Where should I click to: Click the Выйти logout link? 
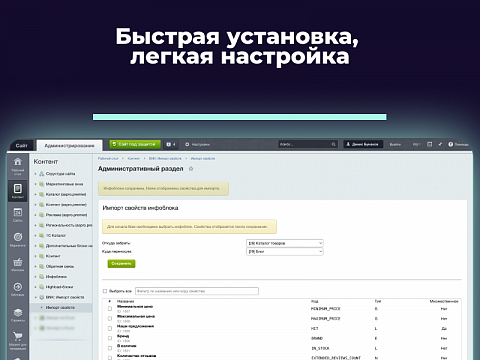pyautogui.click(x=395, y=144)
